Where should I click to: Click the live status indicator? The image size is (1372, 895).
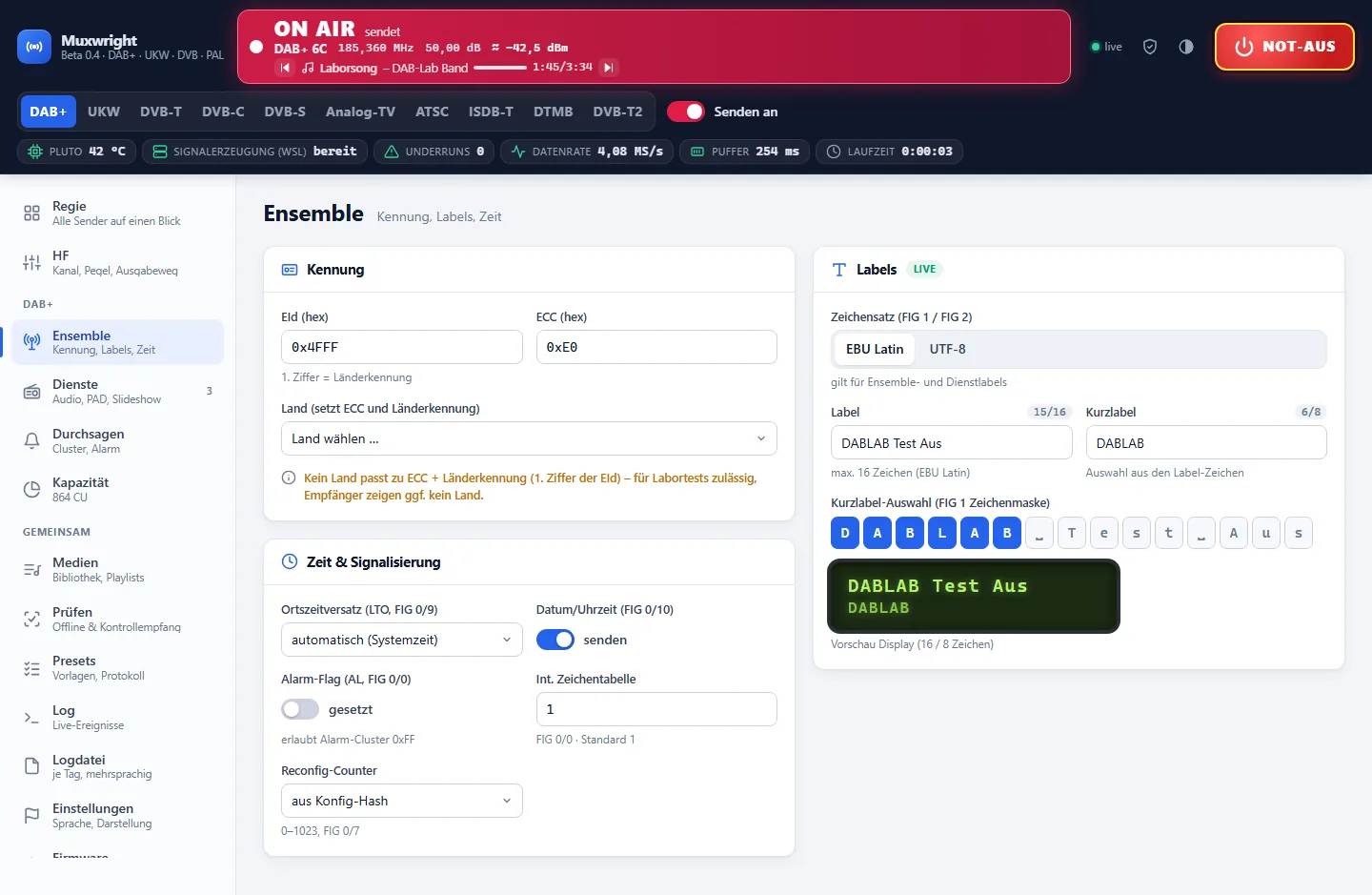pos(1107,47)
